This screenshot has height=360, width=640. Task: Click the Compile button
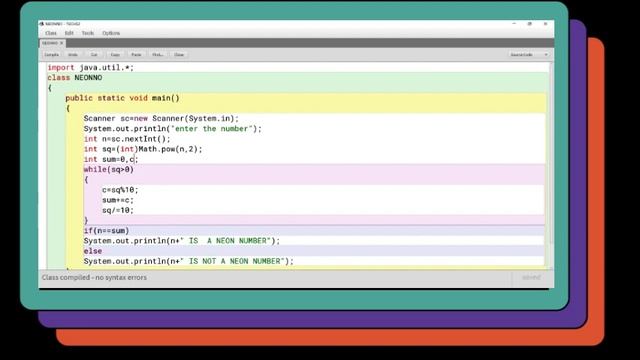tap(51, 55)
